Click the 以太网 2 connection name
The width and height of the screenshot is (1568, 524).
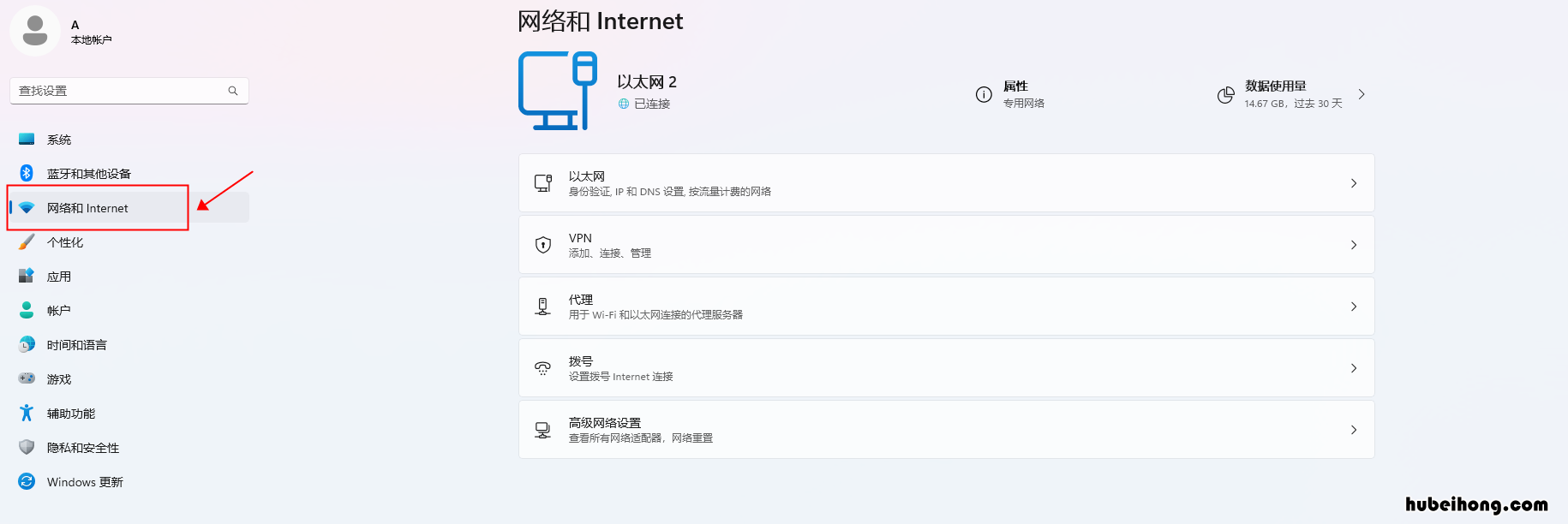[x=647, y=81]
